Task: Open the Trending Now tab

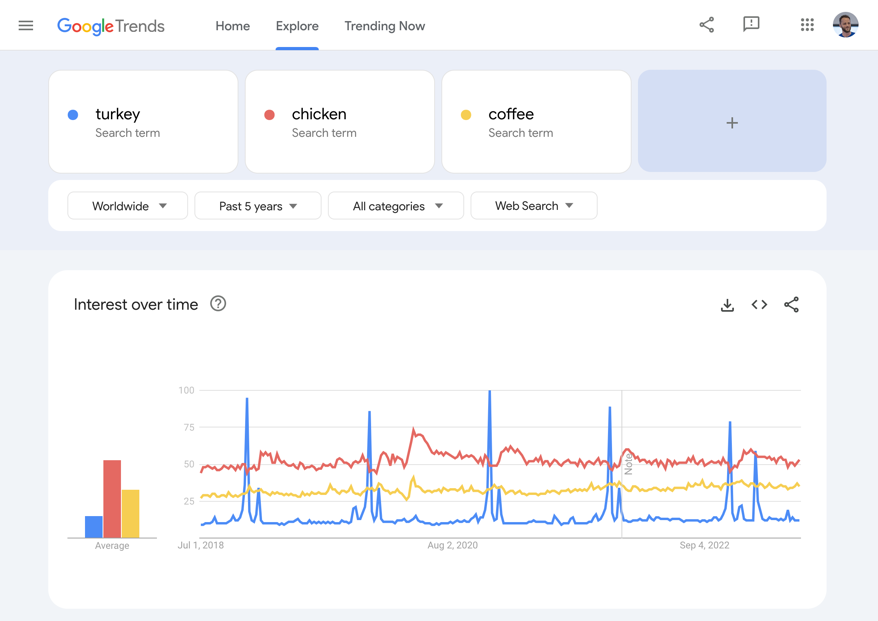Action: click(384, 26)
